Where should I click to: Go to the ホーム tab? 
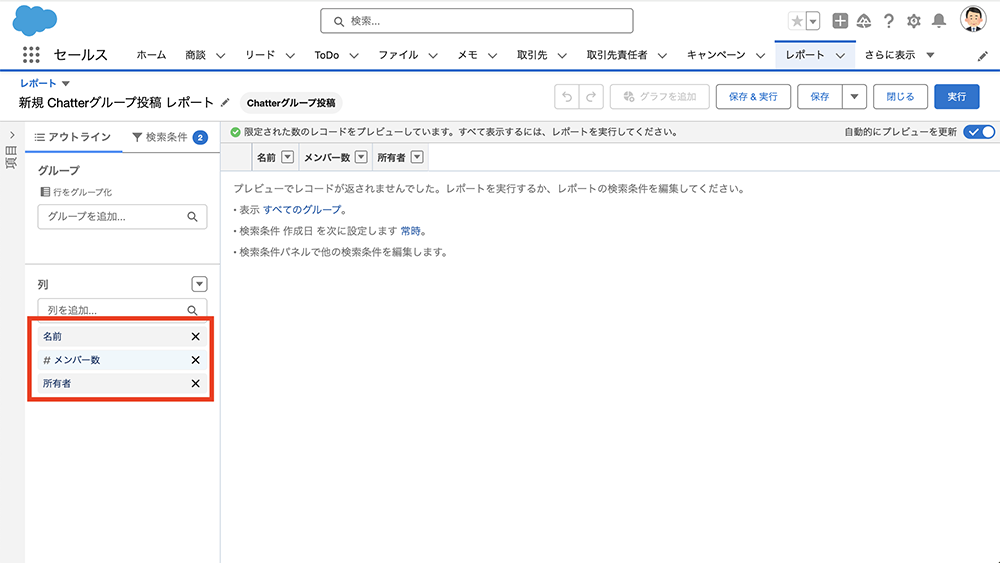(151, 55)
